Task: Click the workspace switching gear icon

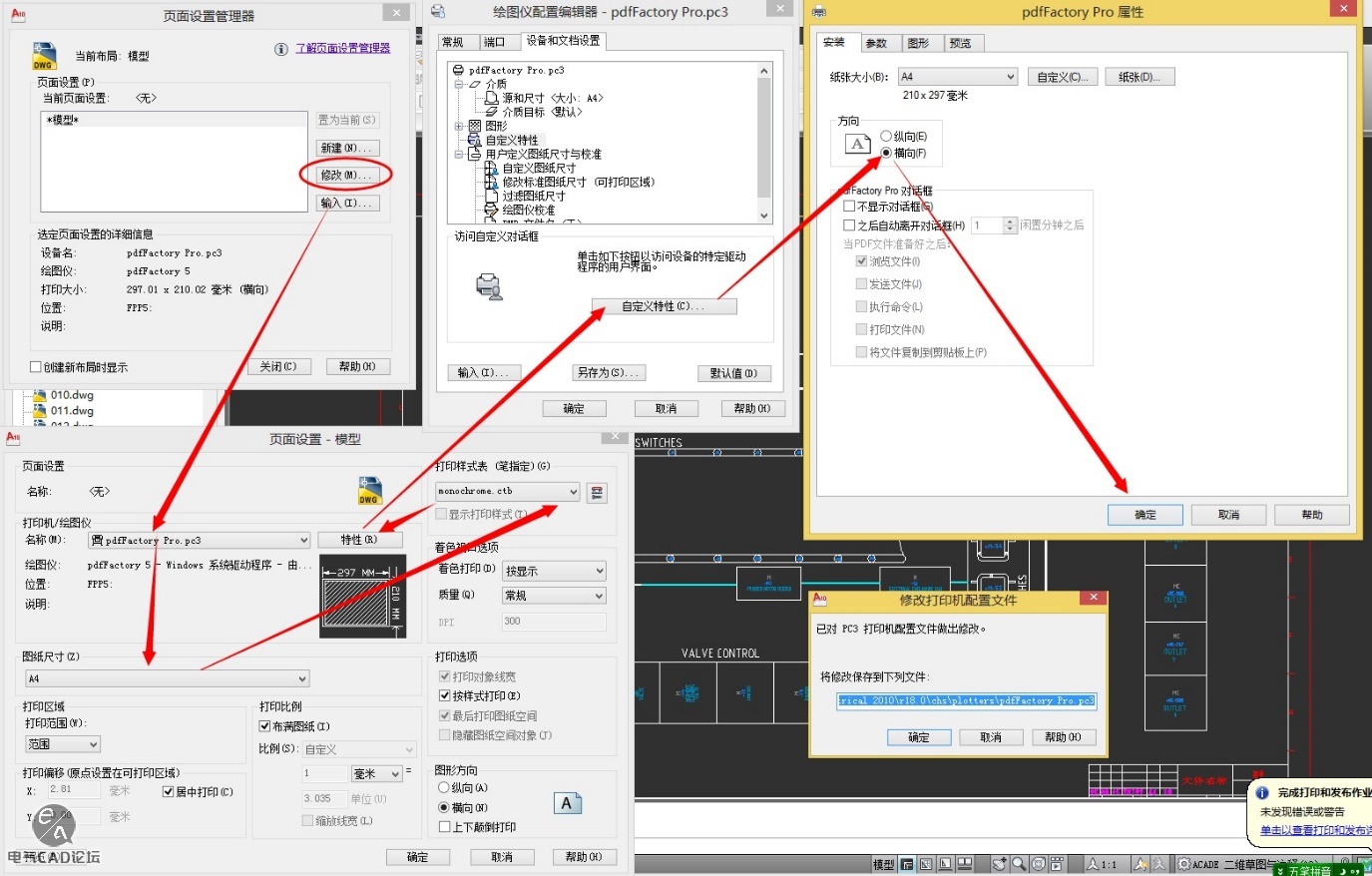Action: (1184, 864)
